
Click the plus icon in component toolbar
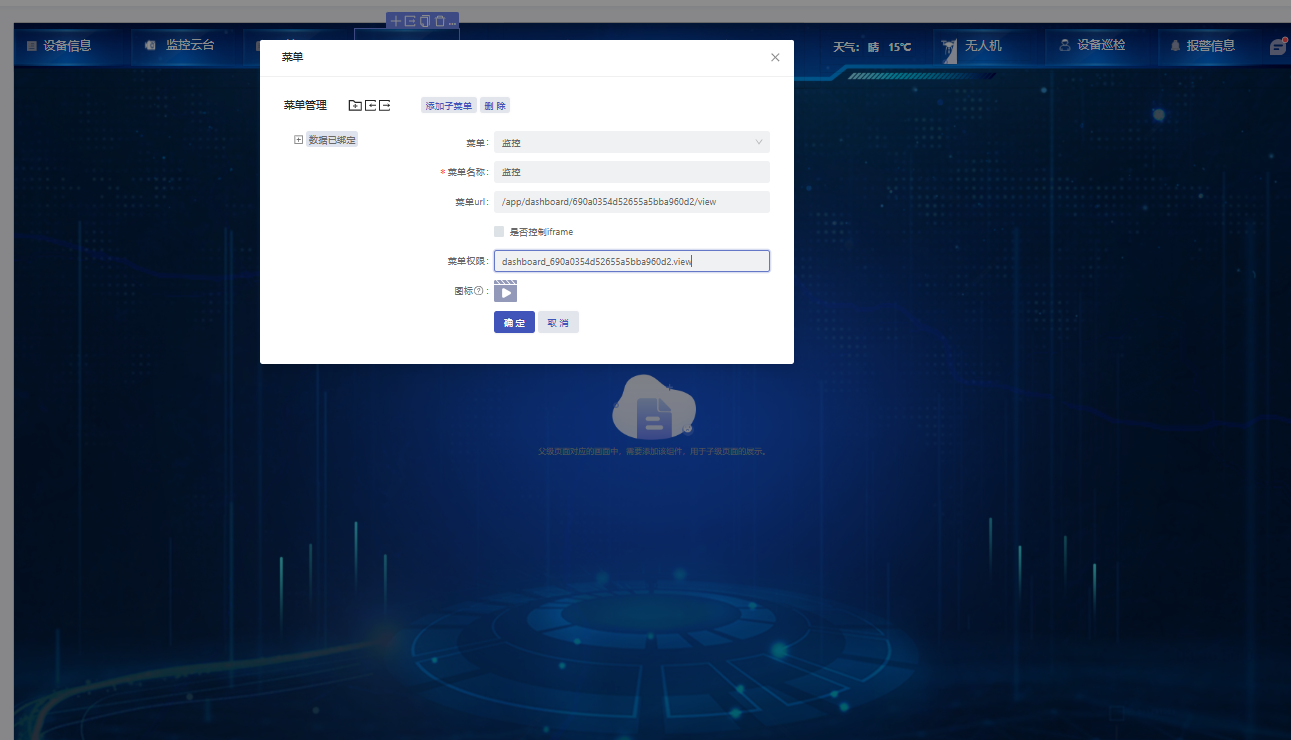coord(396,21)
